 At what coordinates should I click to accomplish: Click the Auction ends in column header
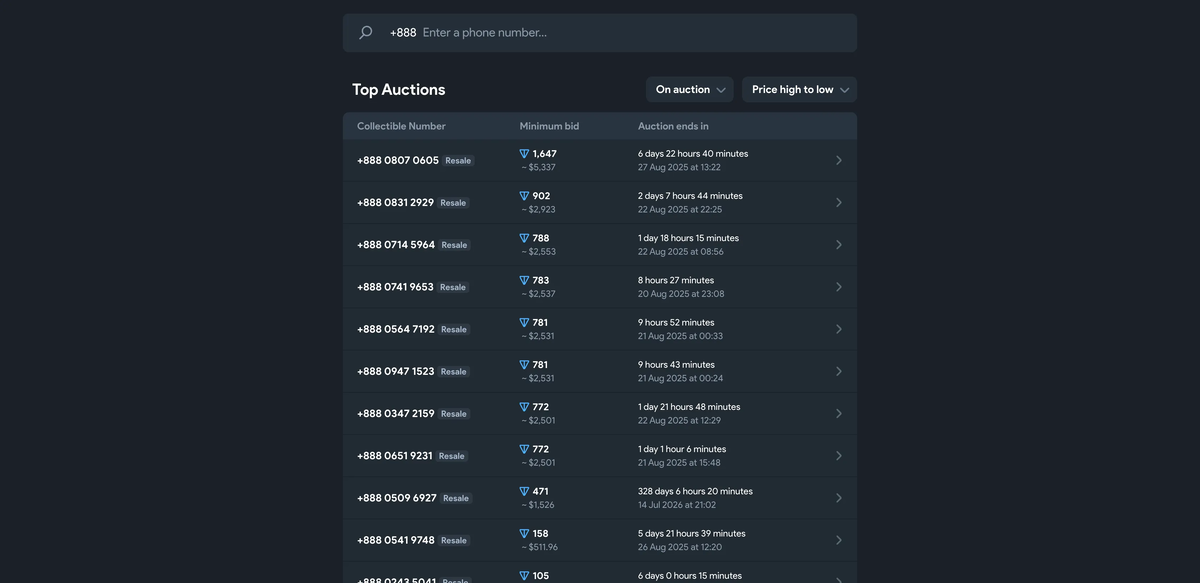[x=673, y=126]
